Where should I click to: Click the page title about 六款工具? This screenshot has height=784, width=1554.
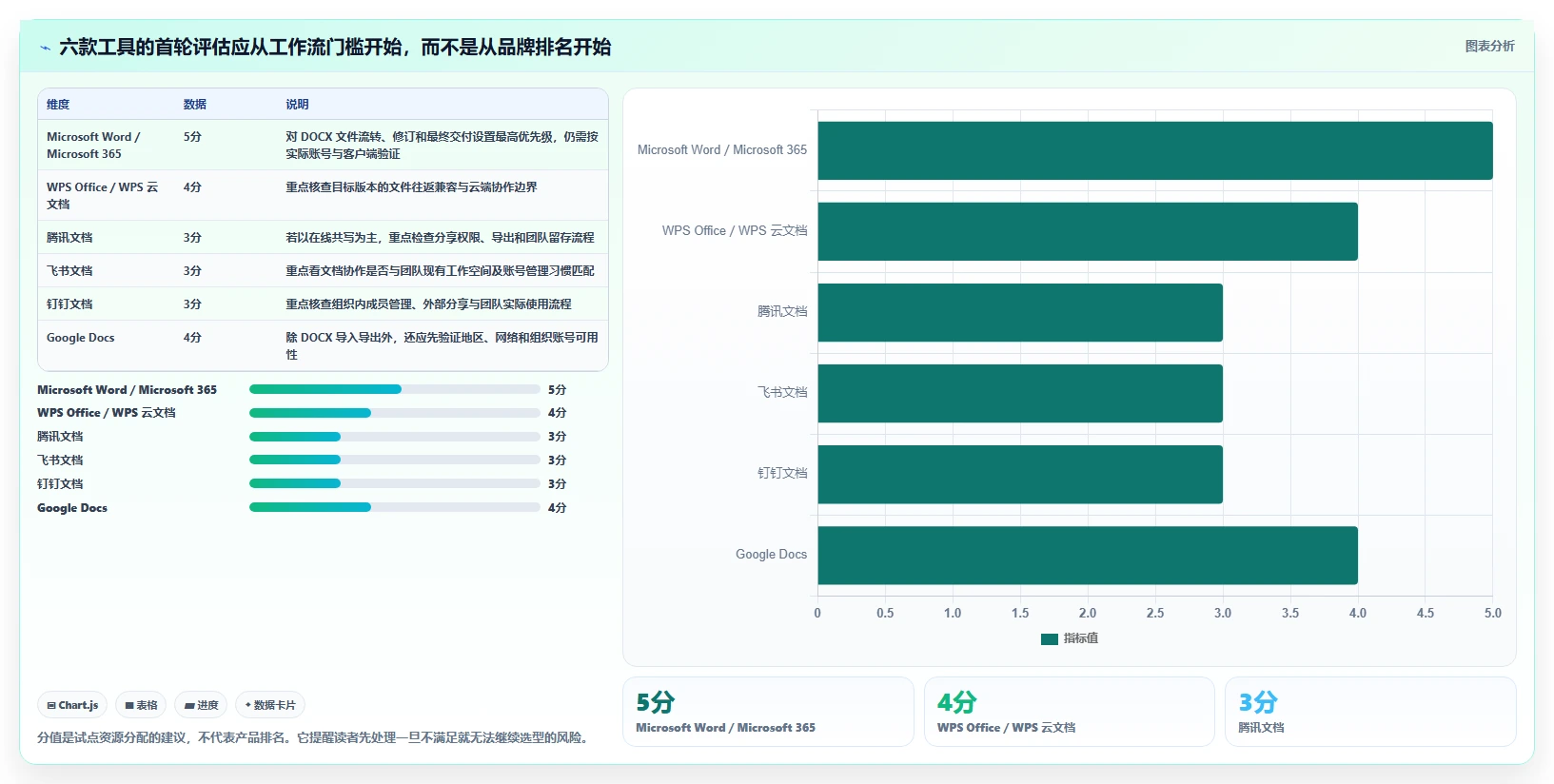(x=335, y=47)
